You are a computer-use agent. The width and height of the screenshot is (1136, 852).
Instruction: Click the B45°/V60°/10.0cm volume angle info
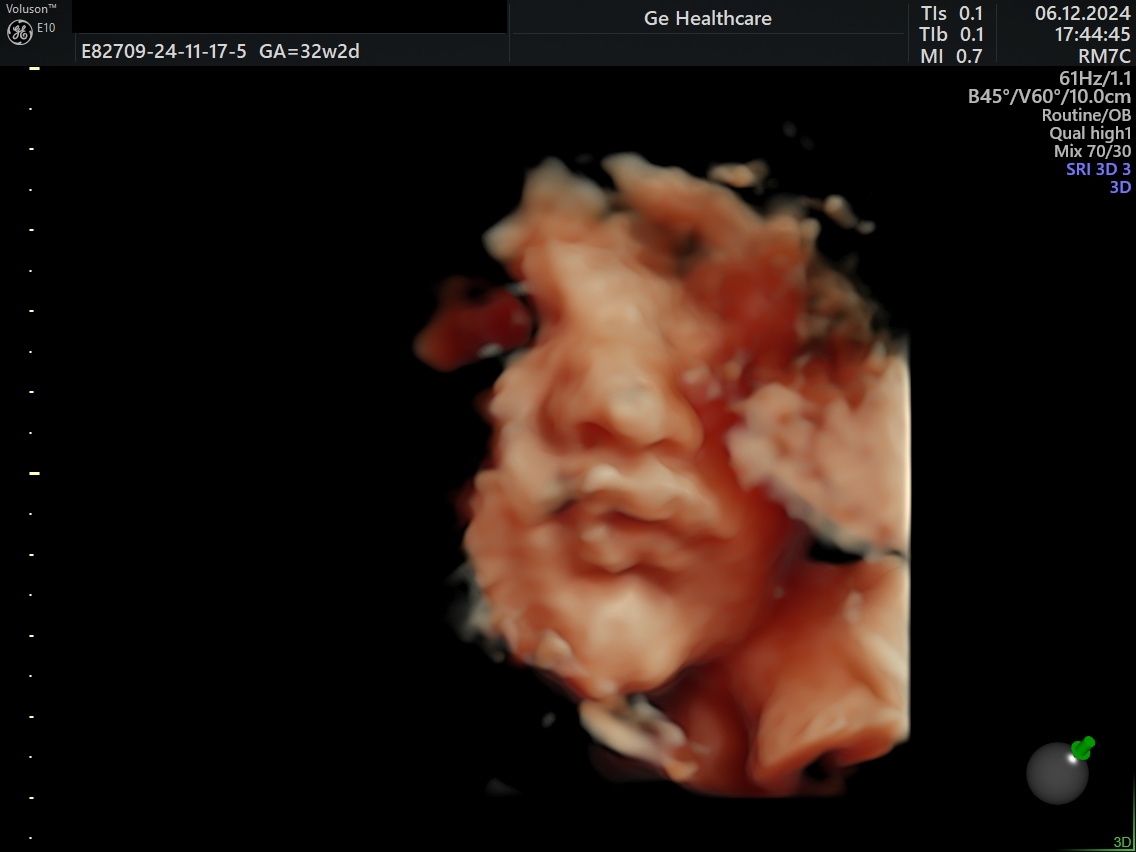[x=1049, y=96]
